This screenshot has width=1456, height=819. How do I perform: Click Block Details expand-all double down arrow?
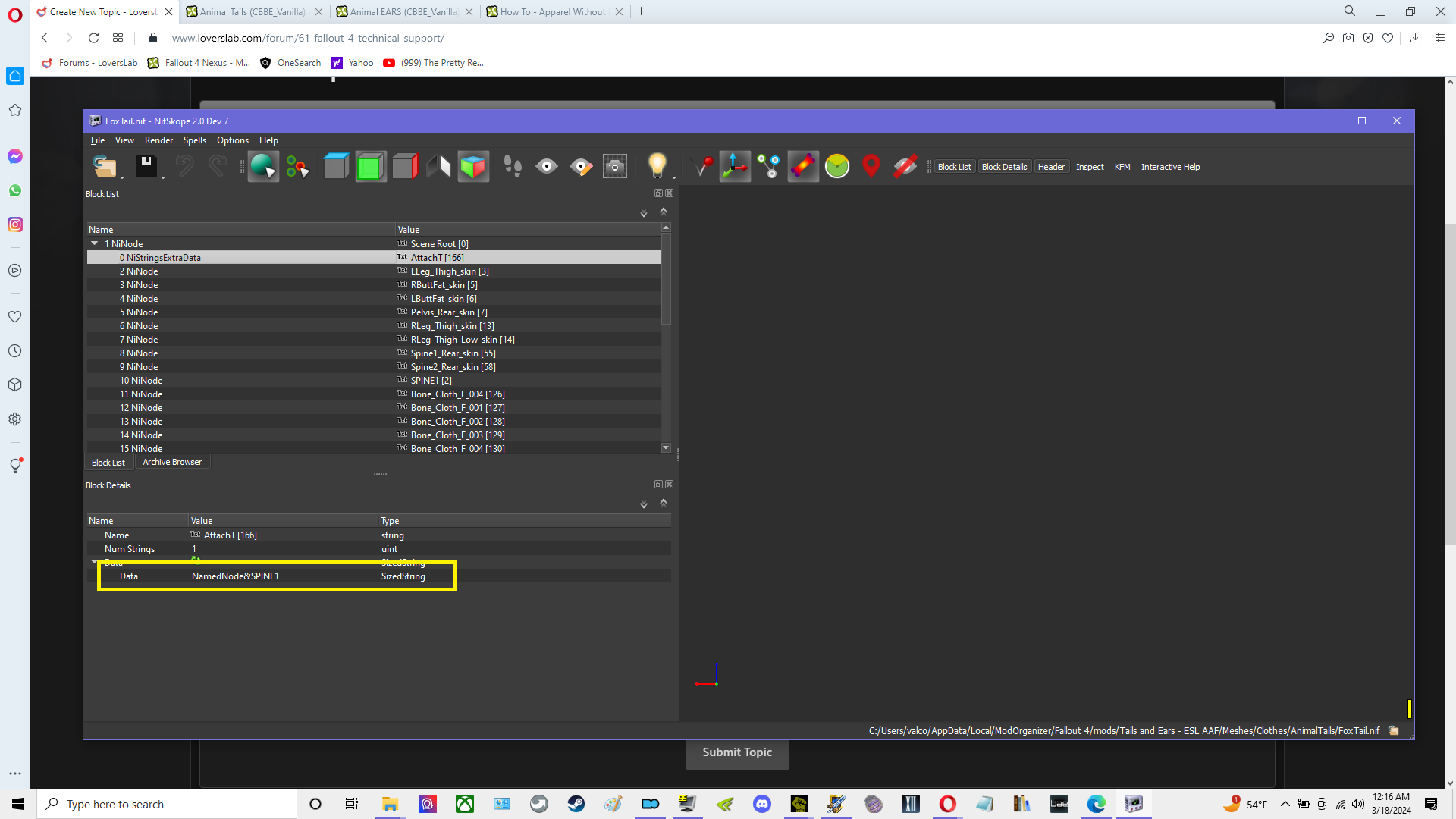tap(644, 504)
